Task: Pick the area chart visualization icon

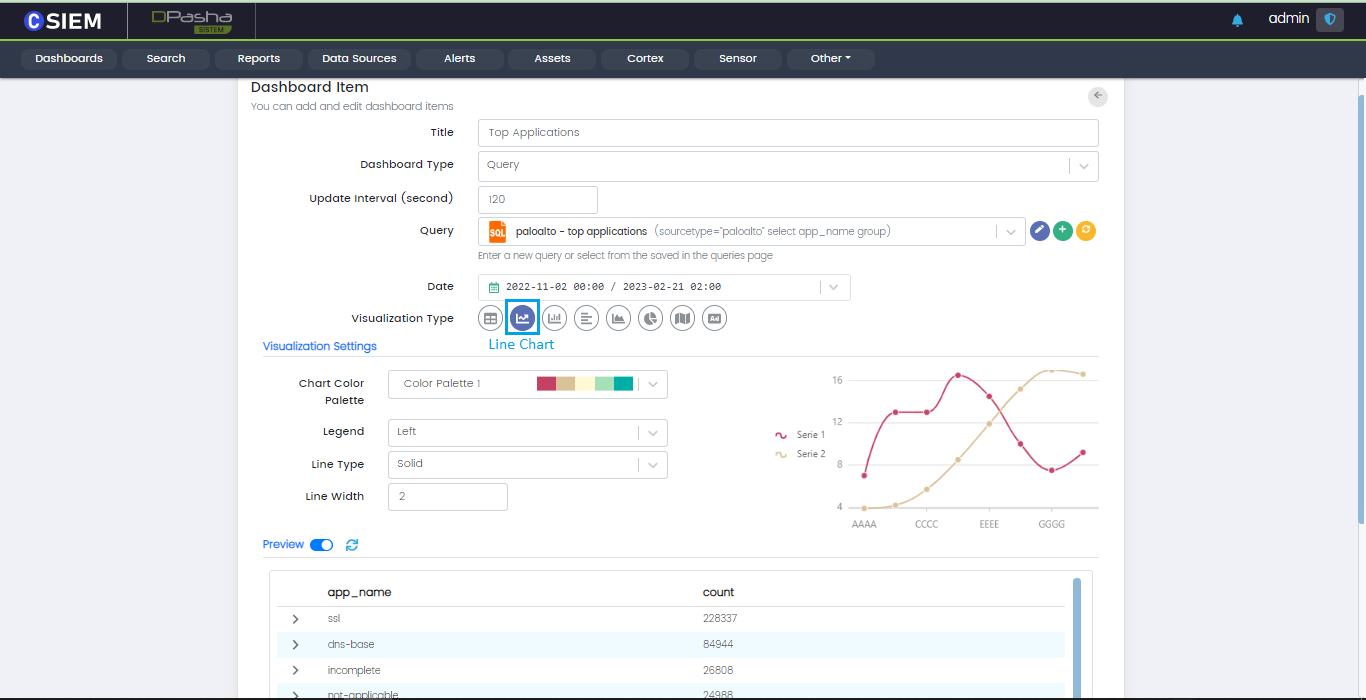Action: coord(618,318)
